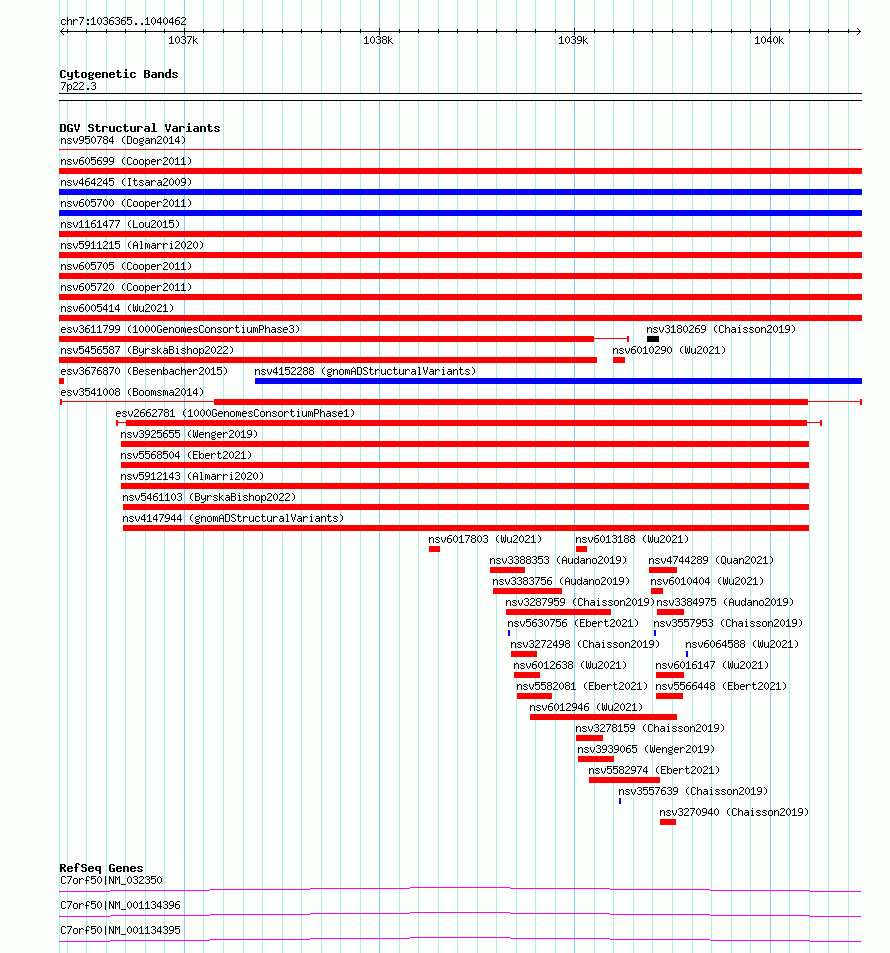Click nsv5582974 (Ebert2021) label
The height and width of the screenshot is (953, 890).
654,771
